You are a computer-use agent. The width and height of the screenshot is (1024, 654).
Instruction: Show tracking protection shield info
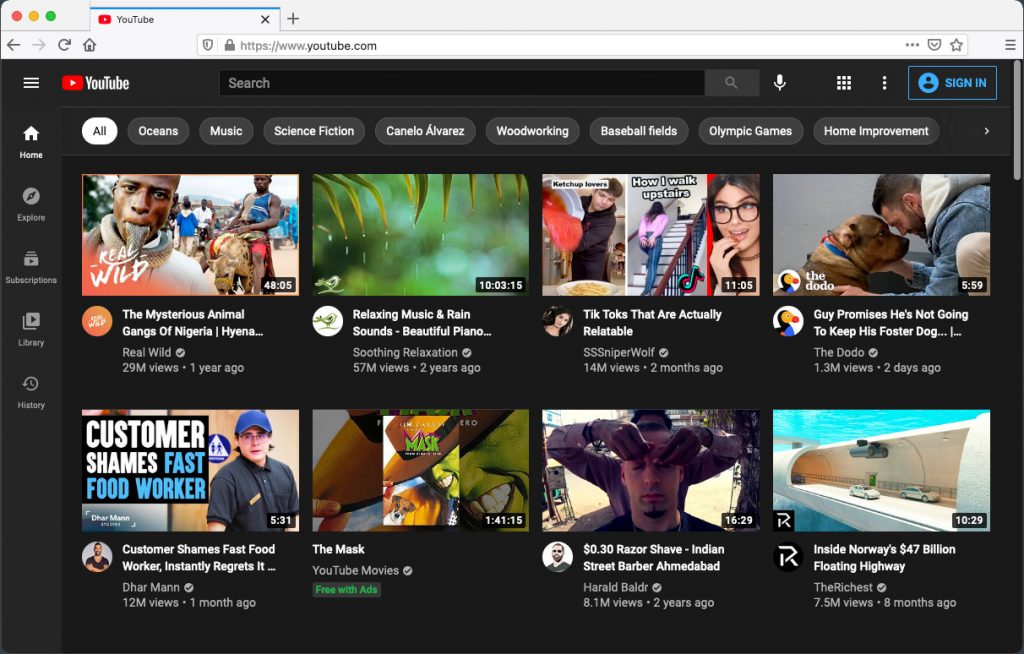click(x=208, y=45)
